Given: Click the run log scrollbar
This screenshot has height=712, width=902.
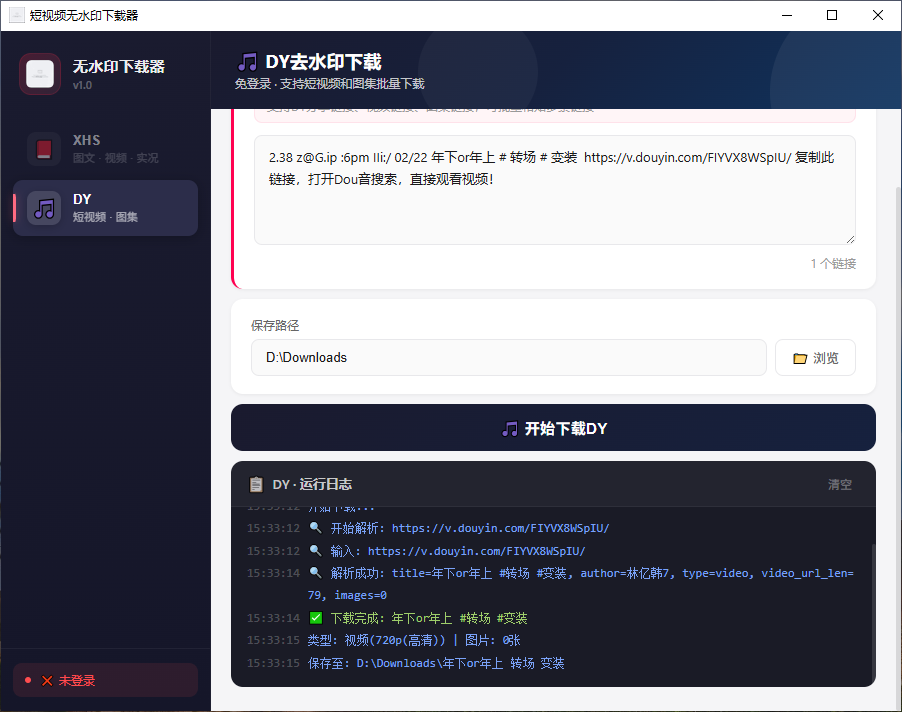Looking at the screenshot, I should (x=873, y=611).
